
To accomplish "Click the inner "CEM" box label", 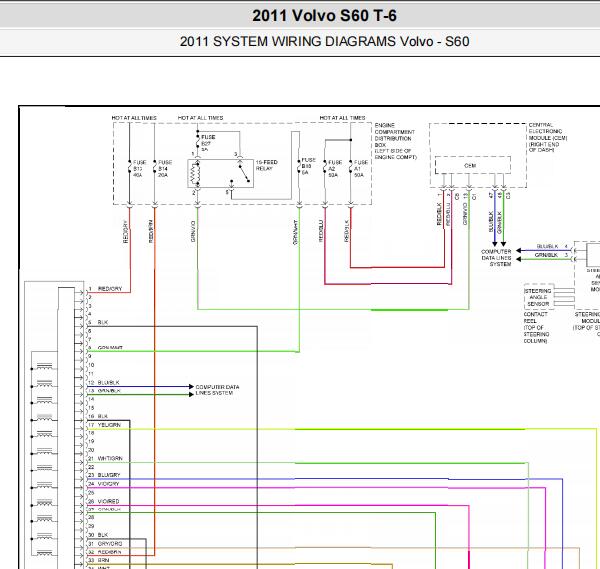I will coord(470,166).
